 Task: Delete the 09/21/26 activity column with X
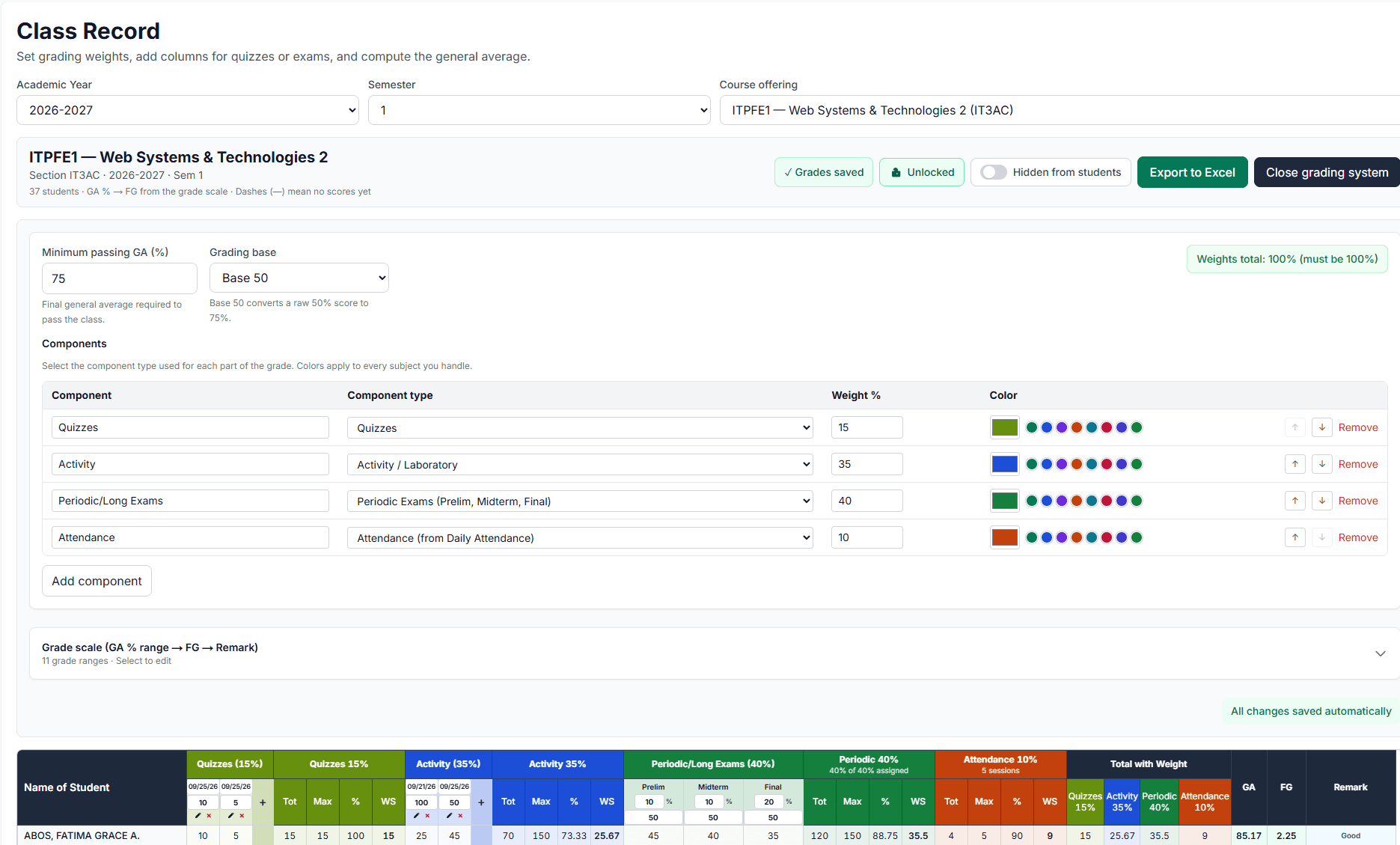tap(427, 816)
